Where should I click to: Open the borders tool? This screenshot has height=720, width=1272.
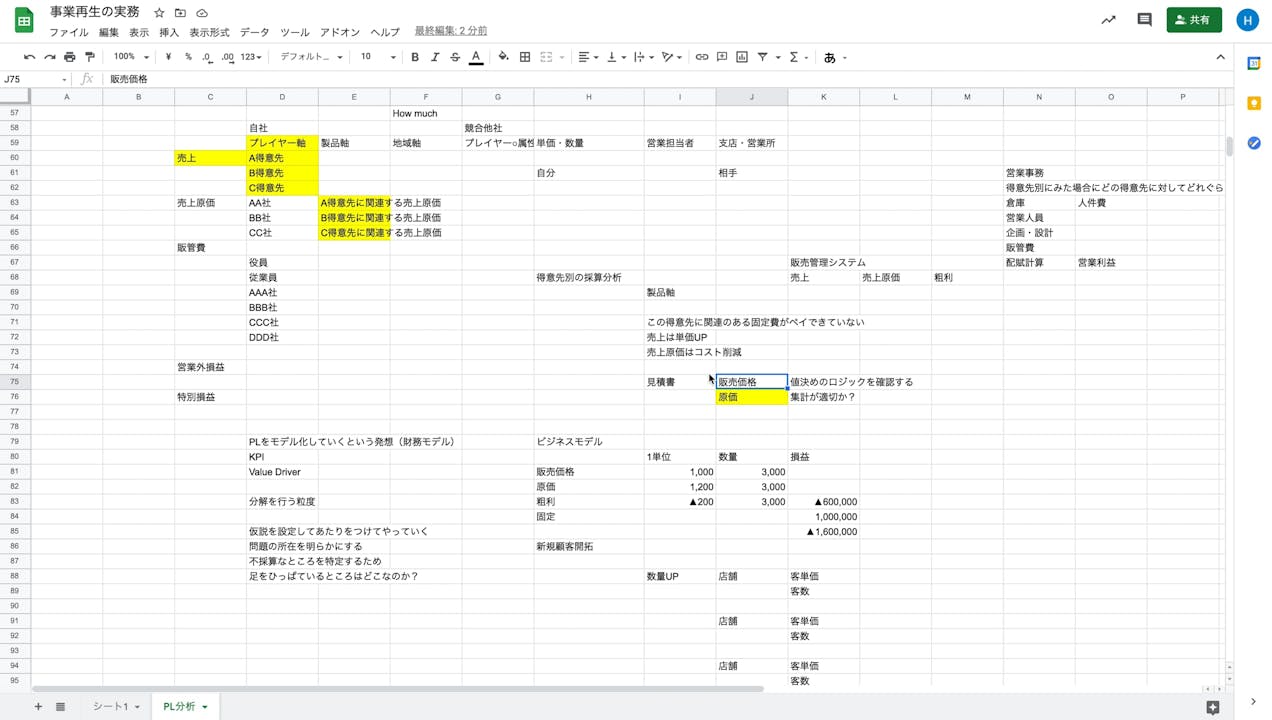click(x=524, y=57)
